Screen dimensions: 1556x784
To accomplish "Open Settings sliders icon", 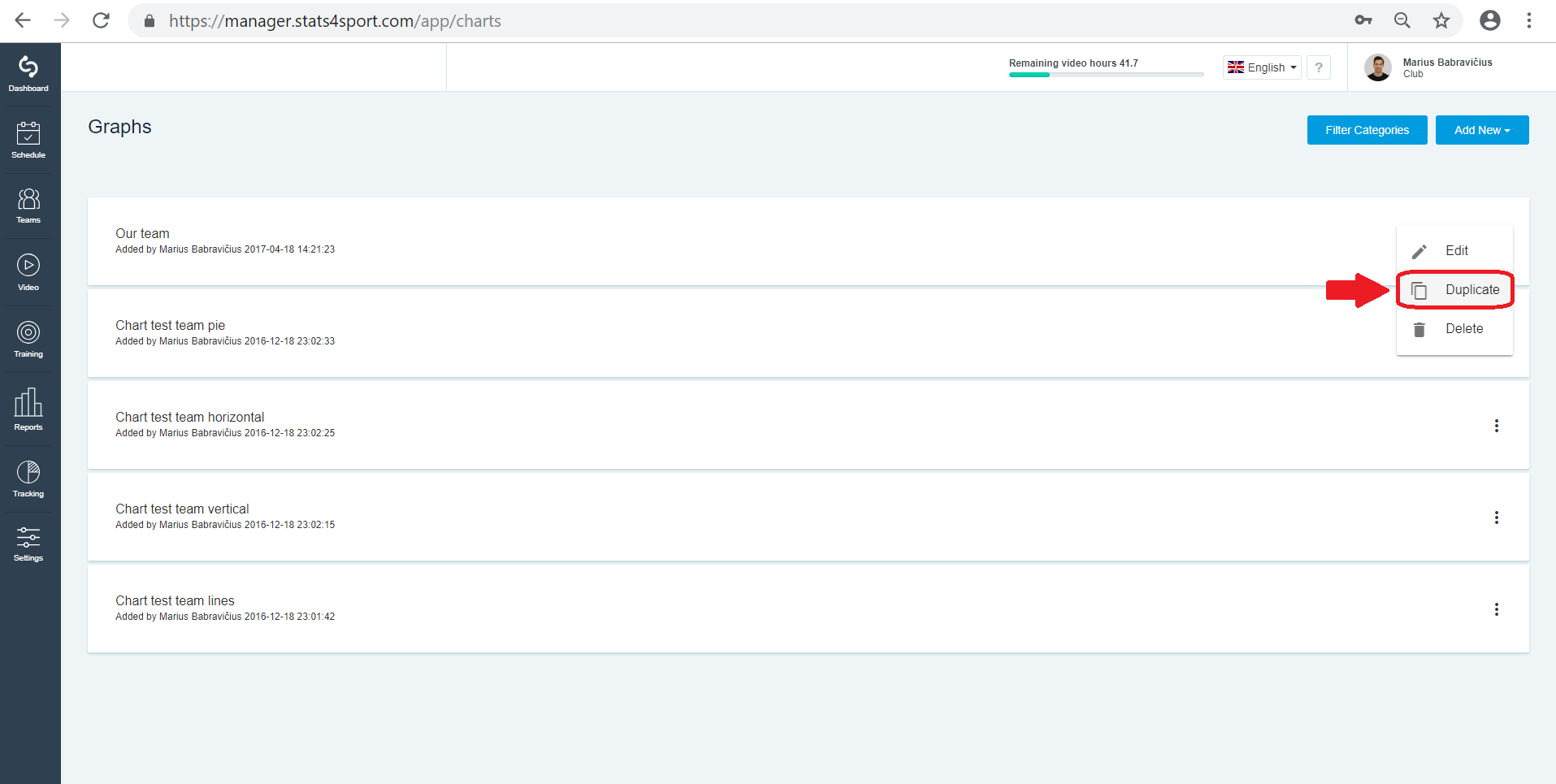I will point(28,544).
